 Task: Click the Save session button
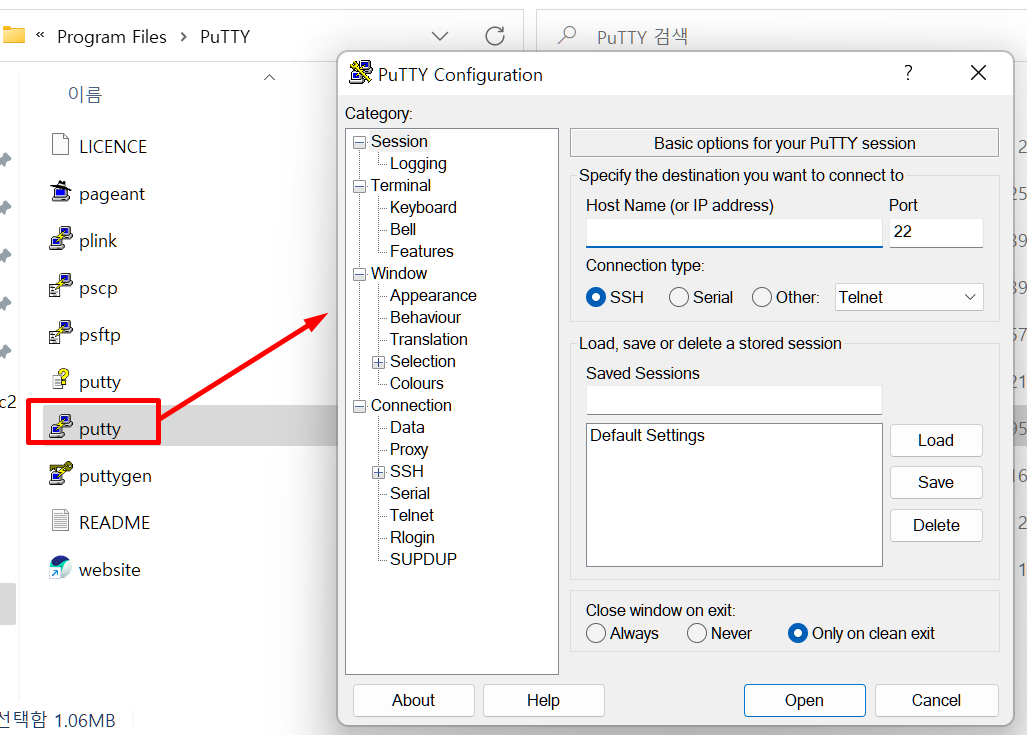point(936,482)
